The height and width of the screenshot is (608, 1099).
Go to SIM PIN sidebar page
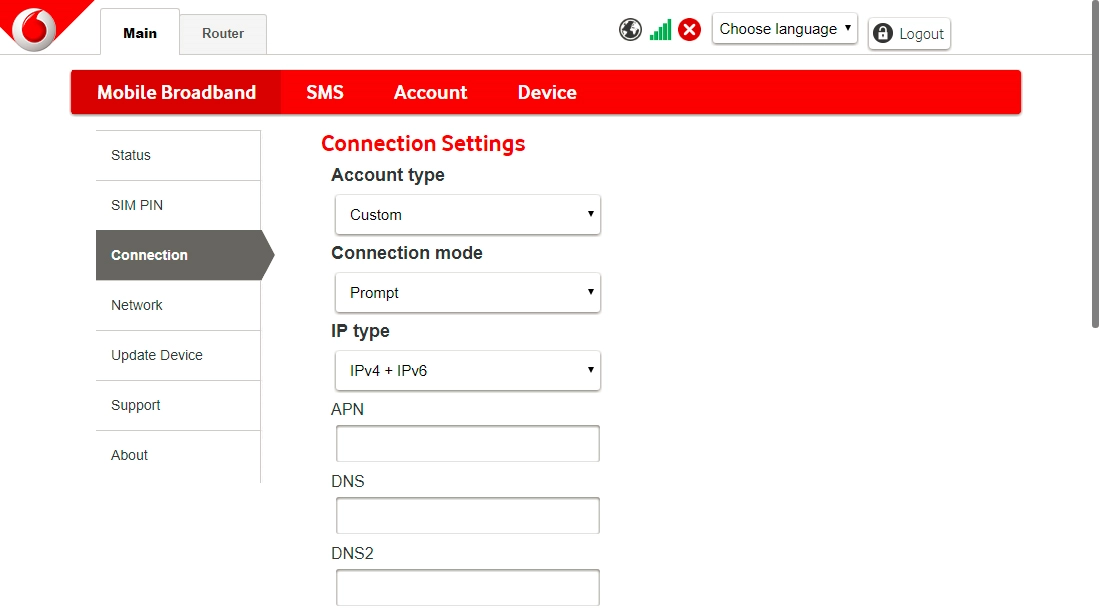tap(137, 205)
